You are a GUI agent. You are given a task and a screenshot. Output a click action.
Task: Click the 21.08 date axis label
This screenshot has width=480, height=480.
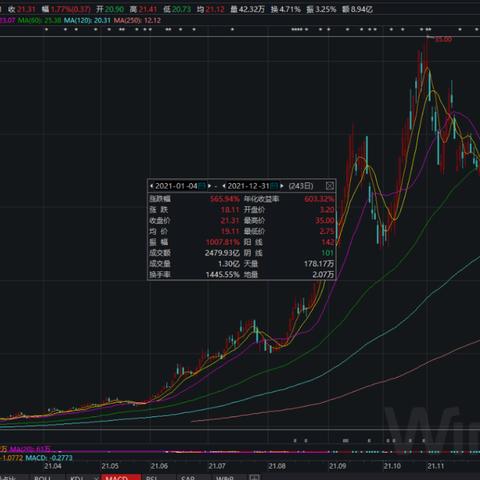(277, 466)
